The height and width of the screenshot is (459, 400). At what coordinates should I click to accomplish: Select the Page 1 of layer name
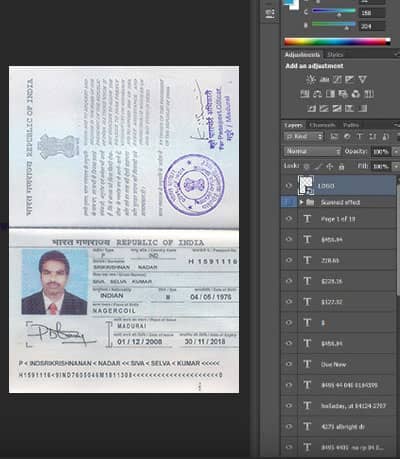point(338,219)
